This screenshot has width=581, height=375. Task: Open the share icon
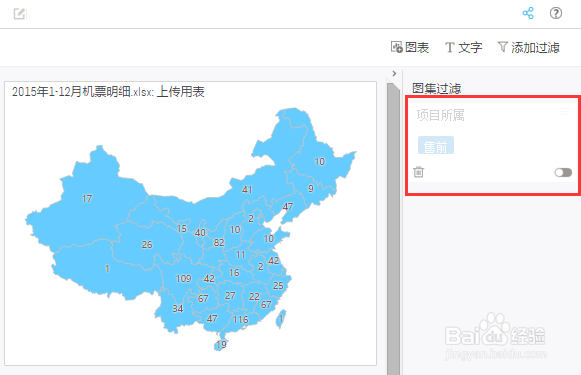[x=528, y=13]
